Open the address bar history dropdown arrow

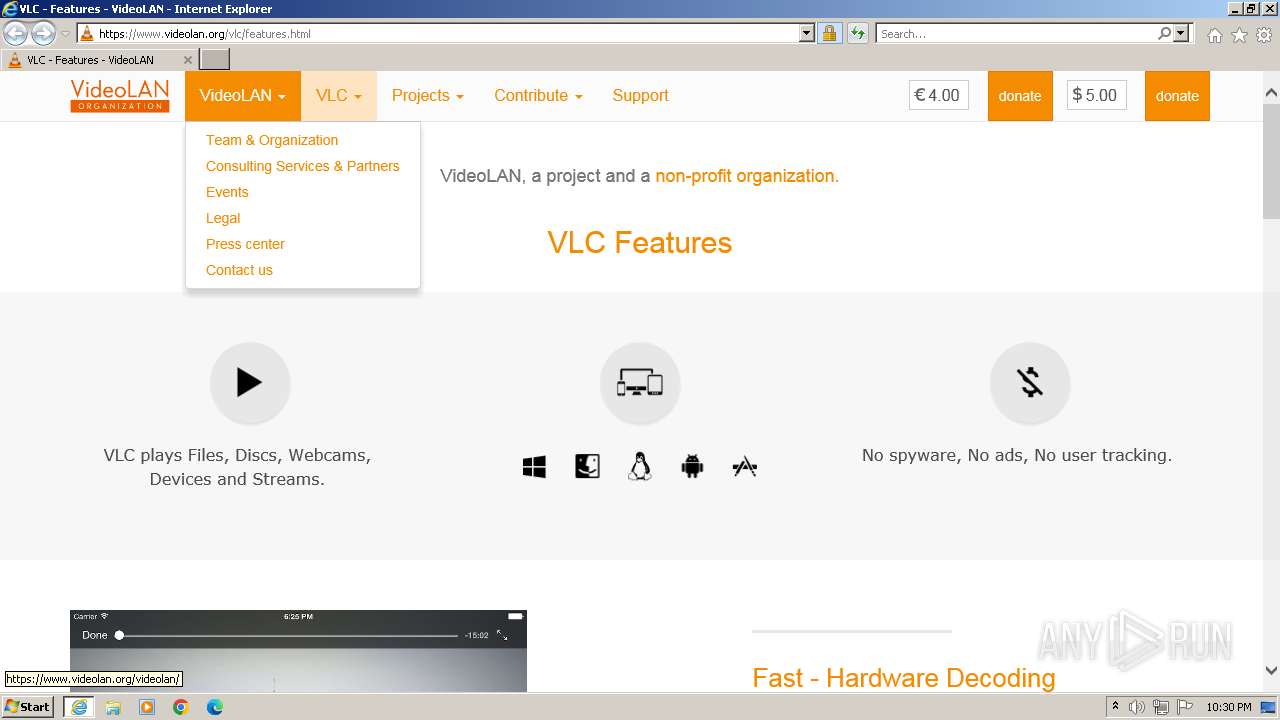[x=807, y=33]
